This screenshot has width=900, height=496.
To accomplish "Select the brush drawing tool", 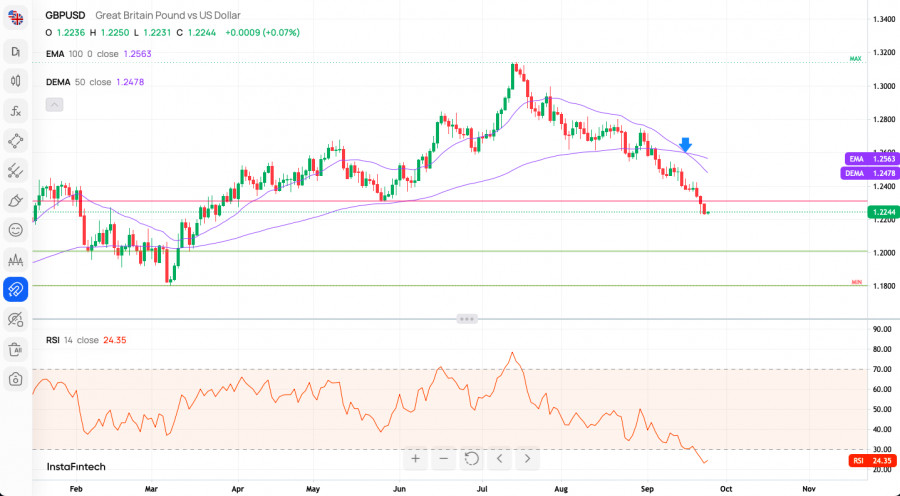I will (15, 200).
